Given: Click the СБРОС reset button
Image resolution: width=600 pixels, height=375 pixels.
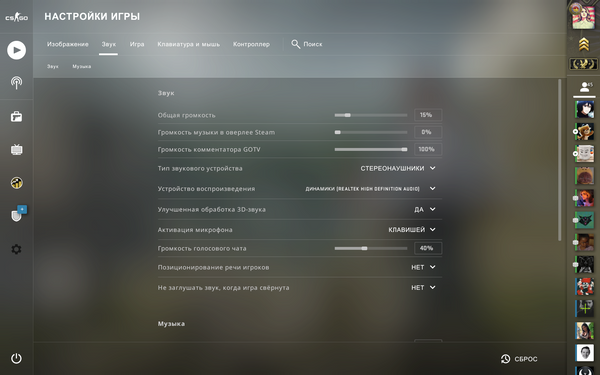Looking at the screenshot, I should coord(519,359).
